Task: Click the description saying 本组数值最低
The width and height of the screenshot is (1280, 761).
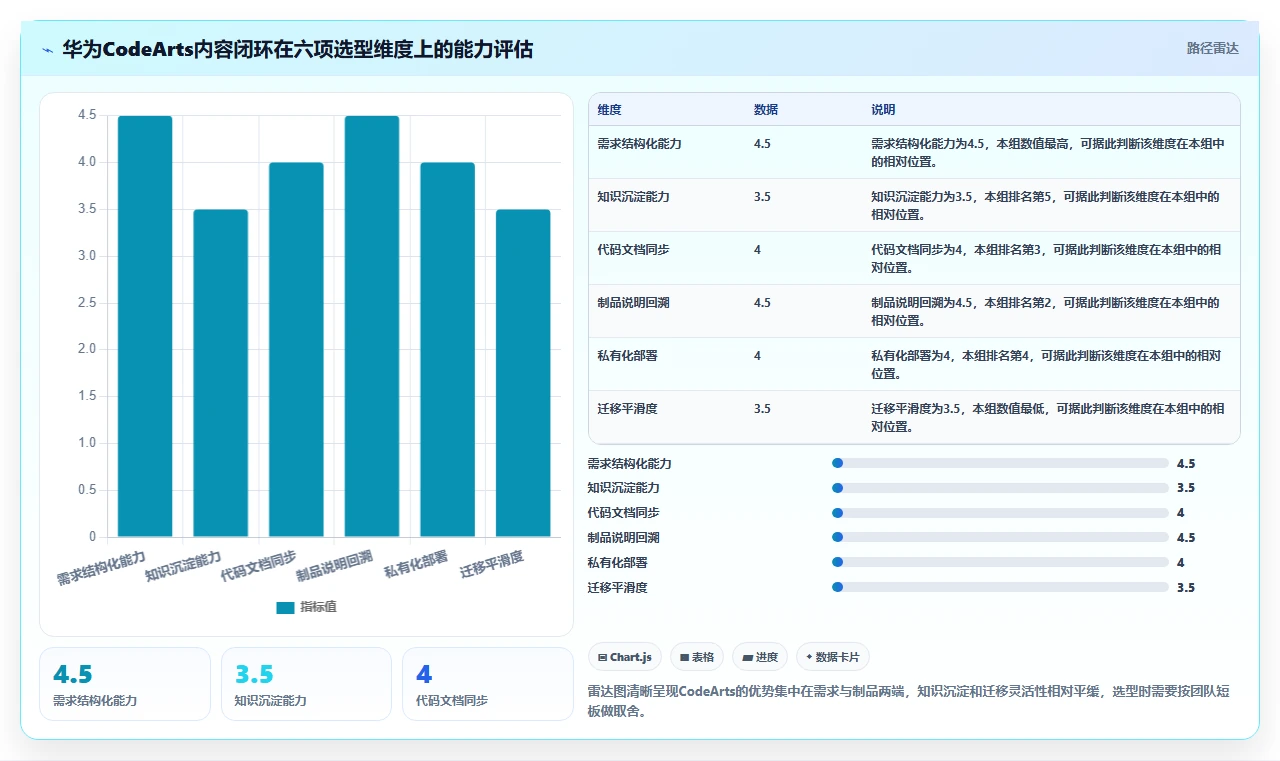Action: point(1048,417)
